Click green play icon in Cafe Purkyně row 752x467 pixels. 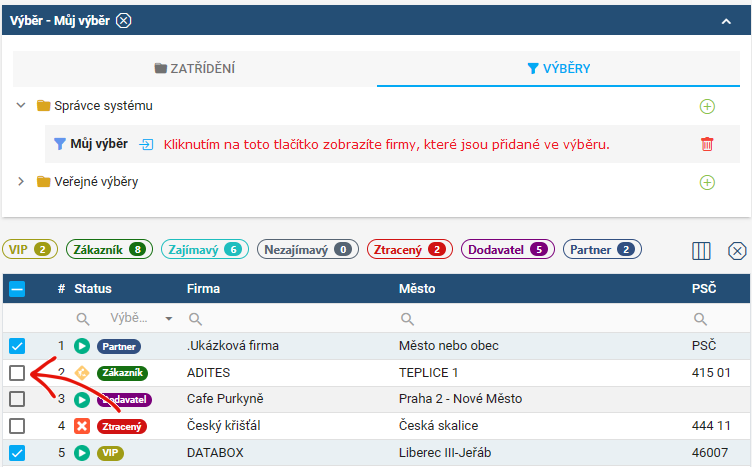(82, 399)
